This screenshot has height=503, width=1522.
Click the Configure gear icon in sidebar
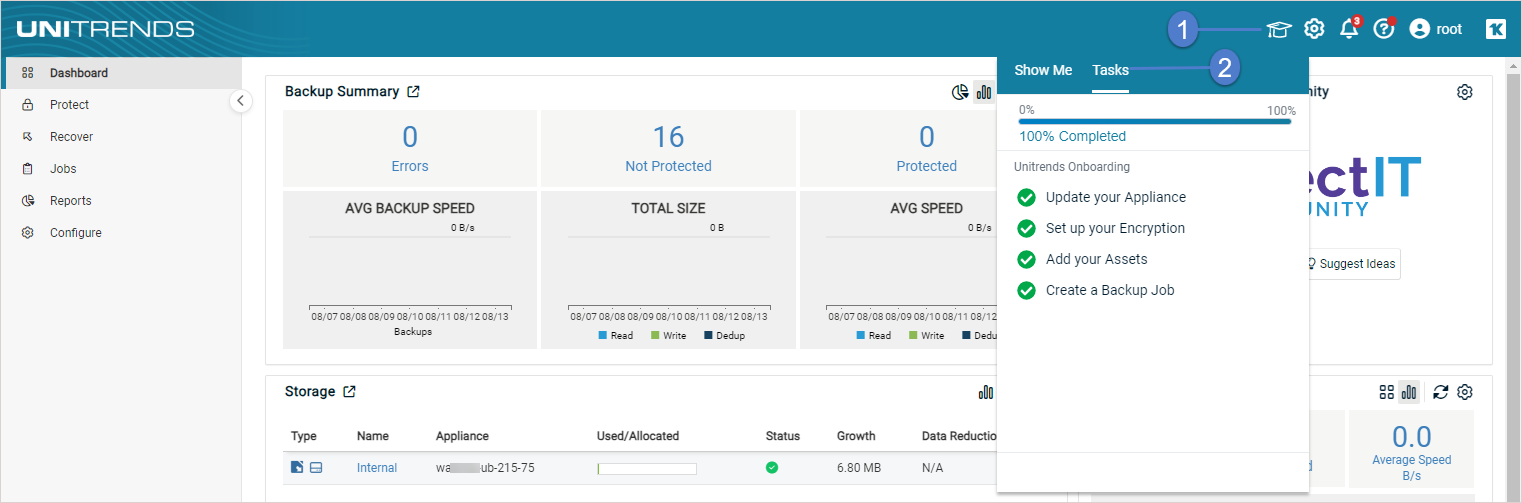tap(28, 233)
